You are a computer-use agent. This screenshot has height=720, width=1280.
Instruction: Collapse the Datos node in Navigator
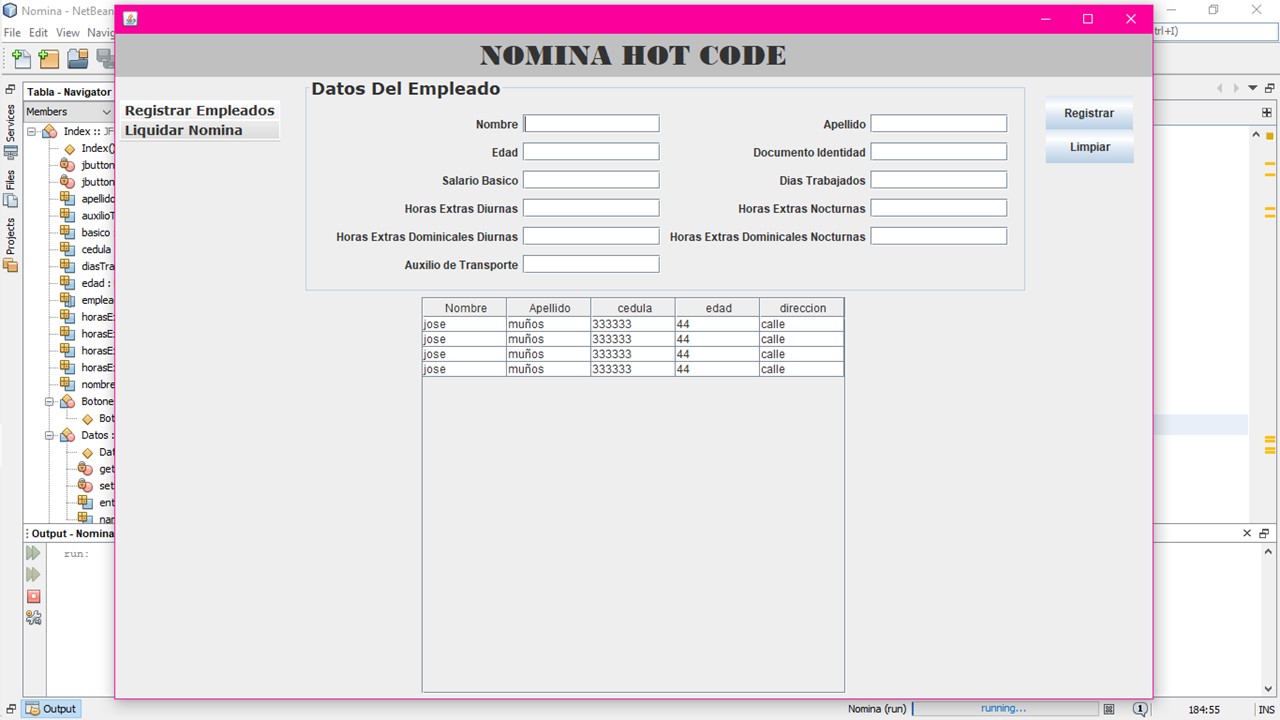(49, 435)
